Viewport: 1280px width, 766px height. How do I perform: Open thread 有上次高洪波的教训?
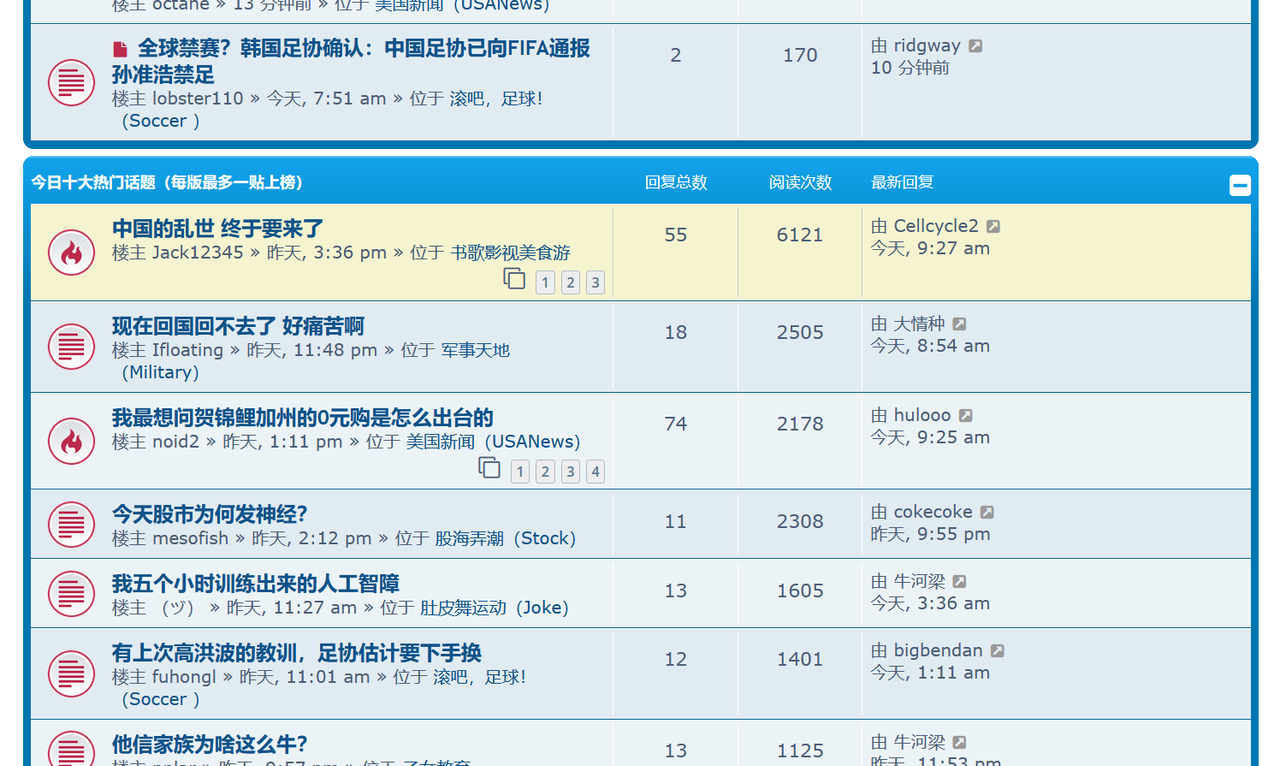tap(297, 653)
